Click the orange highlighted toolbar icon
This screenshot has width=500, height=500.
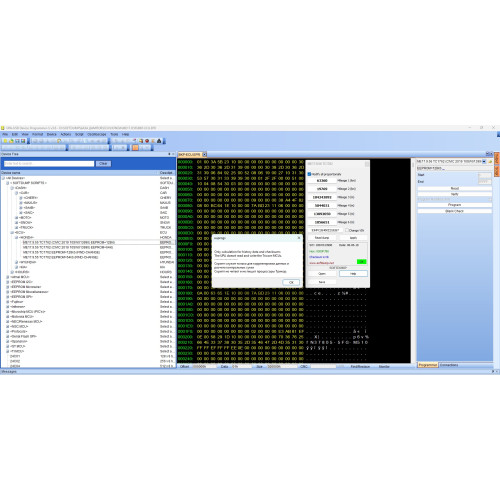point(135,147)
